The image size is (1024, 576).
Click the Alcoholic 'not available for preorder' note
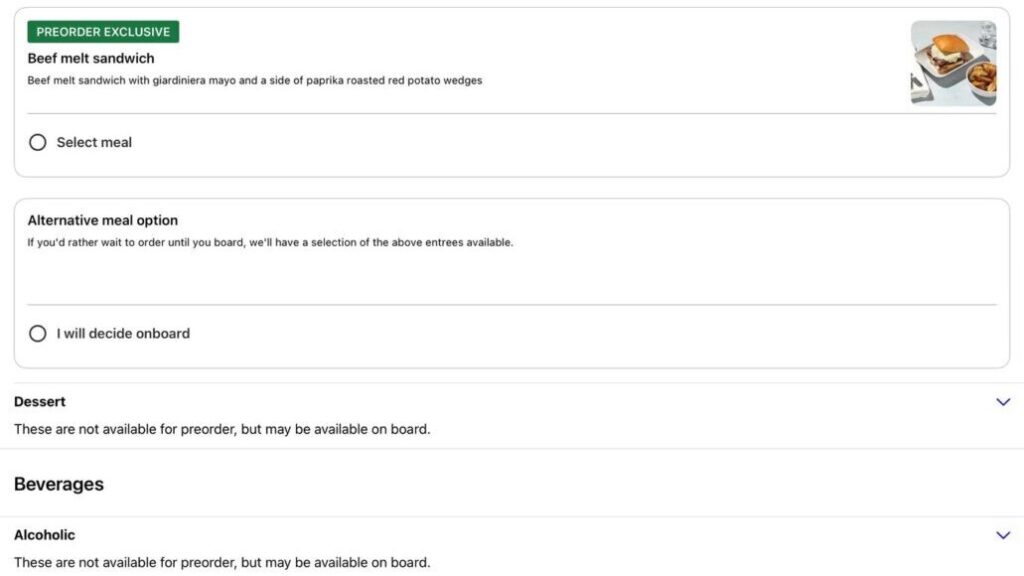coord(222,562)
